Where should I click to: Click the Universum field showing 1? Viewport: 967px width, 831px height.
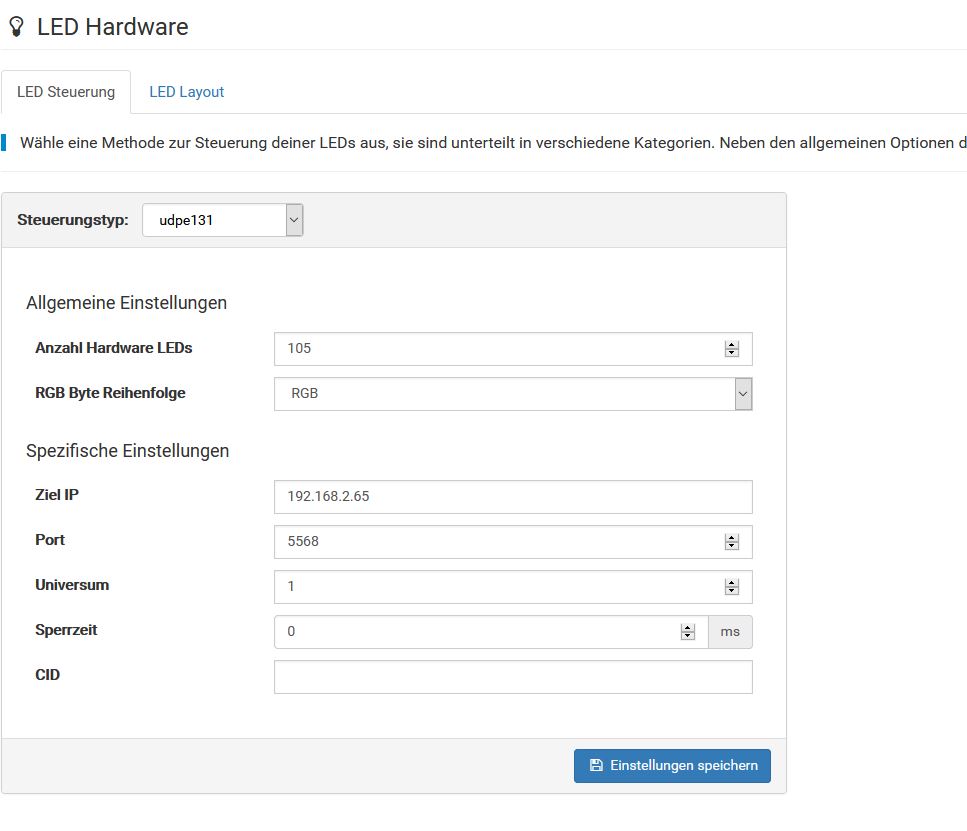pyautogui.click(x=513, y=587)
